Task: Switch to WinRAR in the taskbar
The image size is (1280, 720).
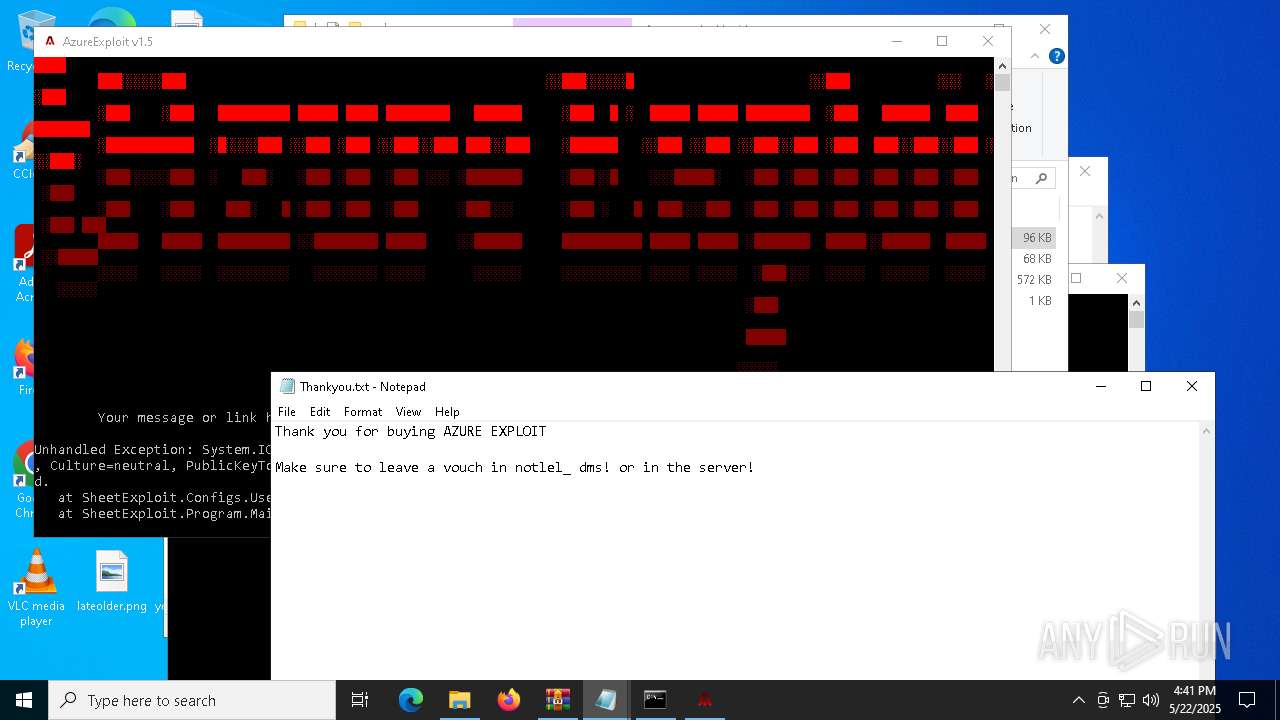Action: tap(557, 700)
